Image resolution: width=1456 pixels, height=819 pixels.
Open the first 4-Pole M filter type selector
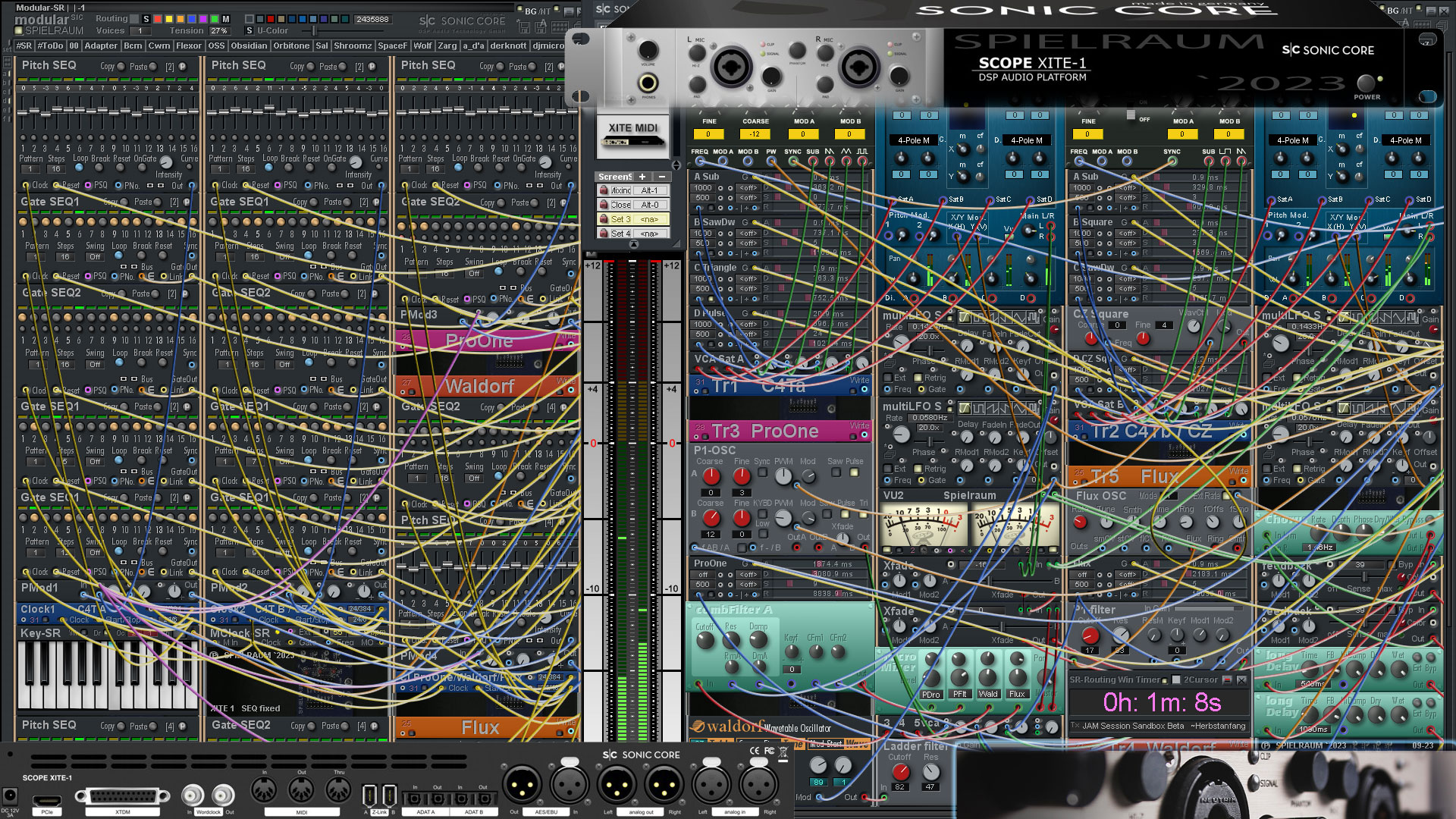(914, 140)
